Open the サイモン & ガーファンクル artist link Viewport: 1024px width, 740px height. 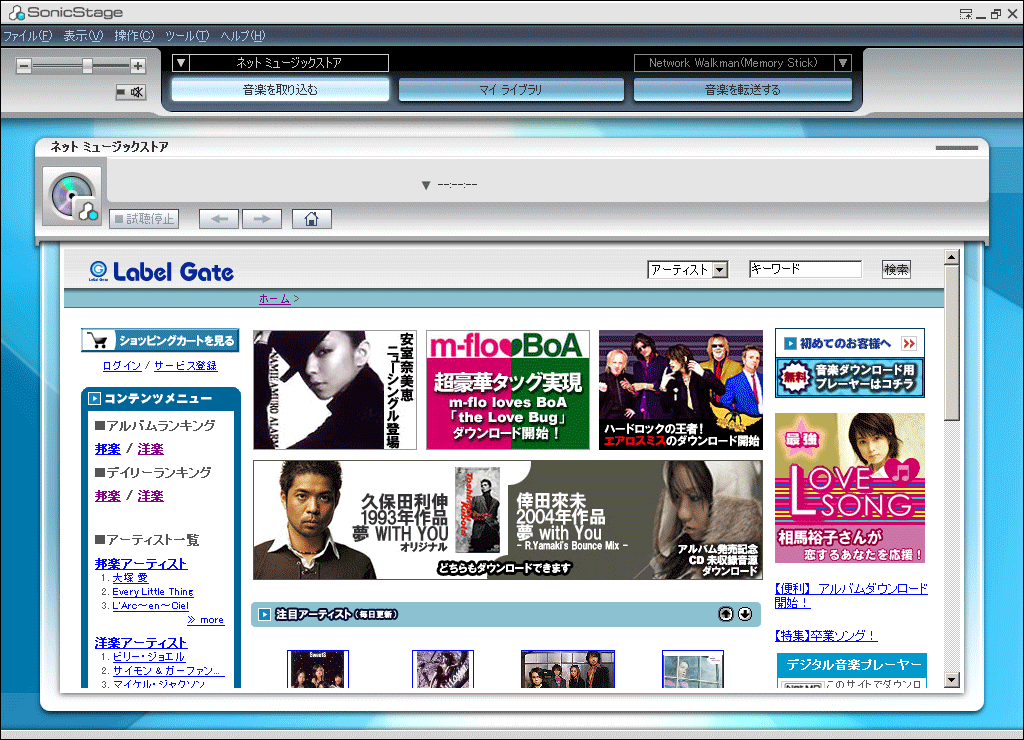pos(168,671)
